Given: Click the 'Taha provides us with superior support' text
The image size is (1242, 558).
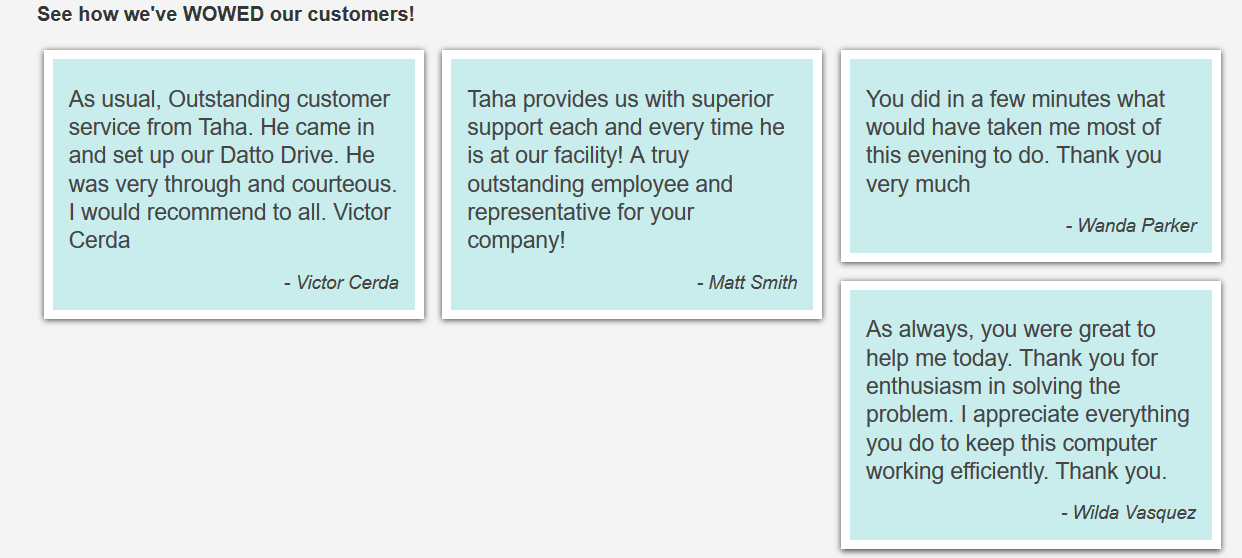Looking at the screenshot, I should (x=620, y=114).
